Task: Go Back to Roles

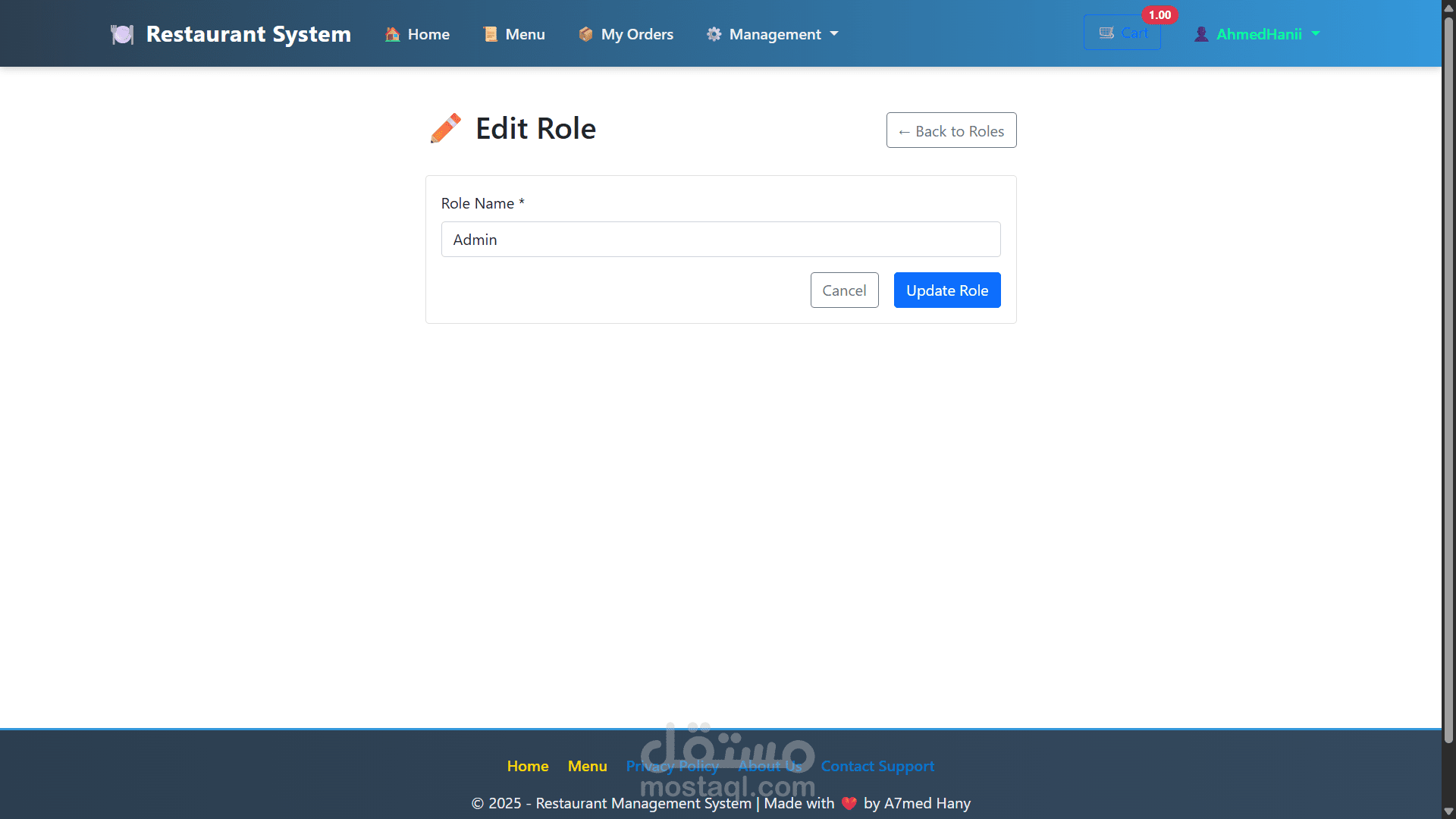Action: click(x=951, y=131)
